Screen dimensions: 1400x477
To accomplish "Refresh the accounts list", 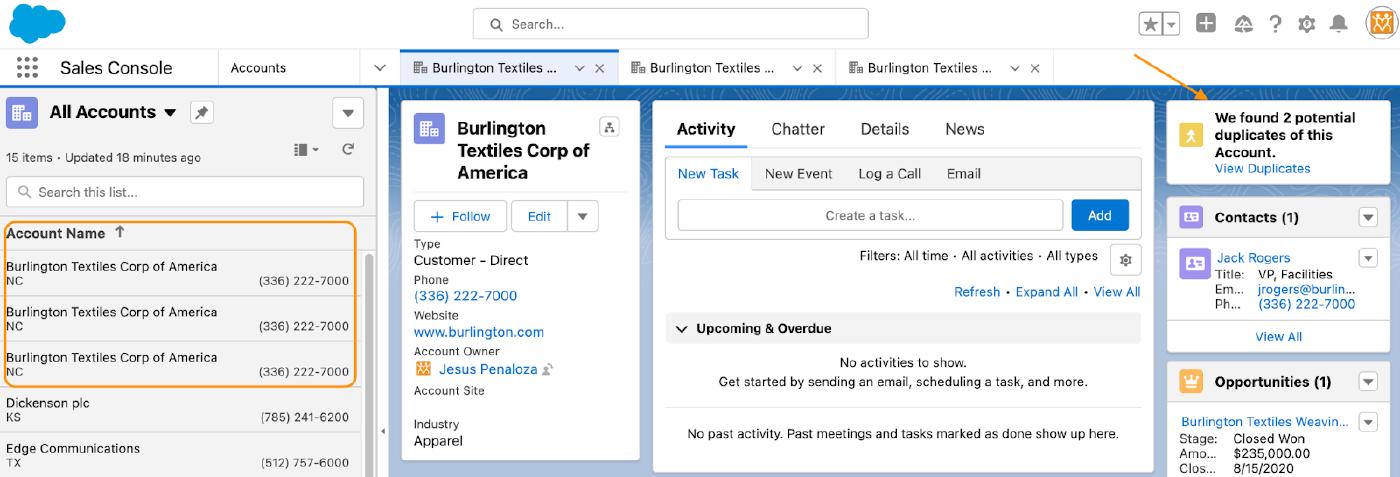I will [x=348, y=149].
